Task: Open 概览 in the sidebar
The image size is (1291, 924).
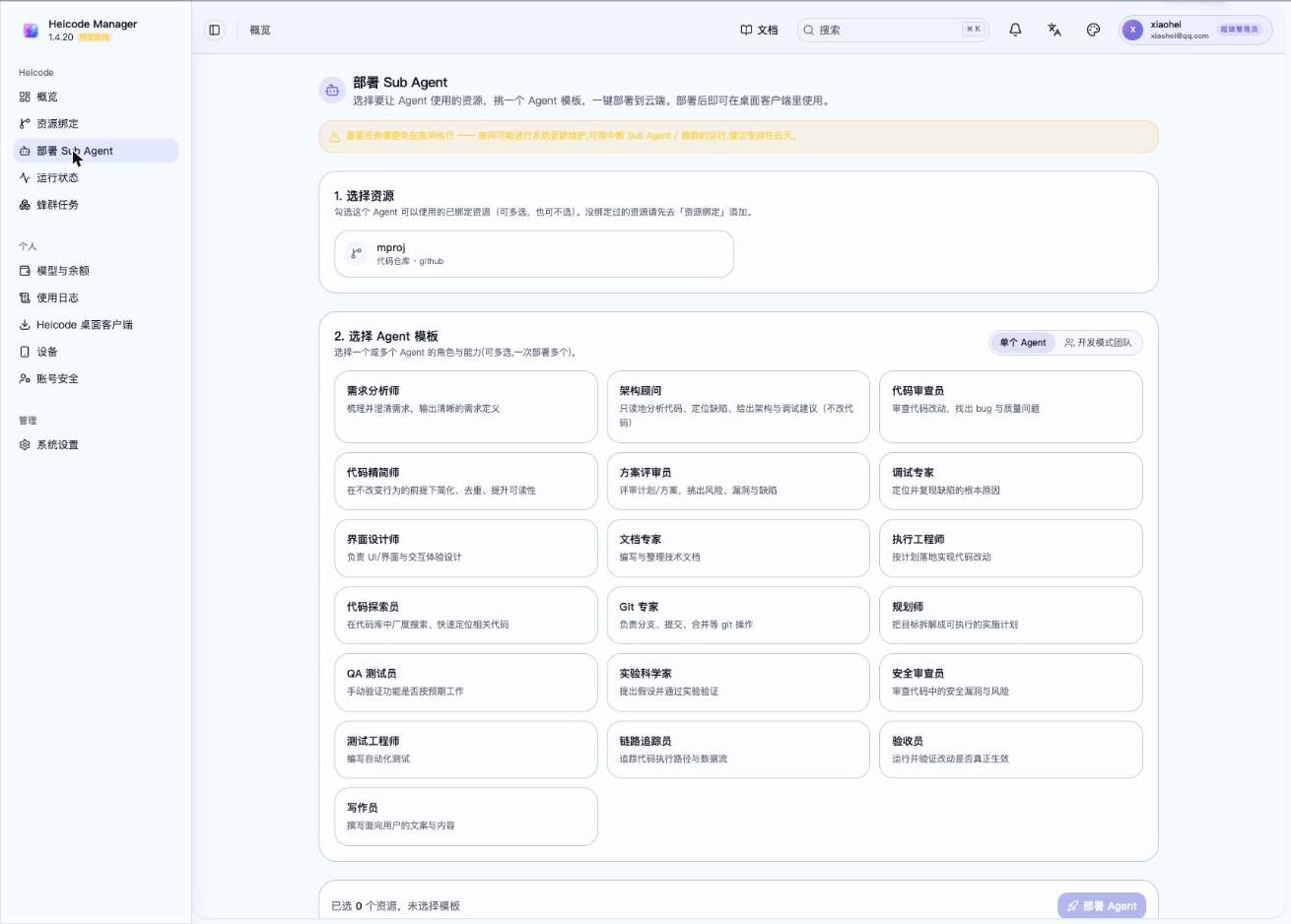Action: (96, 97)
